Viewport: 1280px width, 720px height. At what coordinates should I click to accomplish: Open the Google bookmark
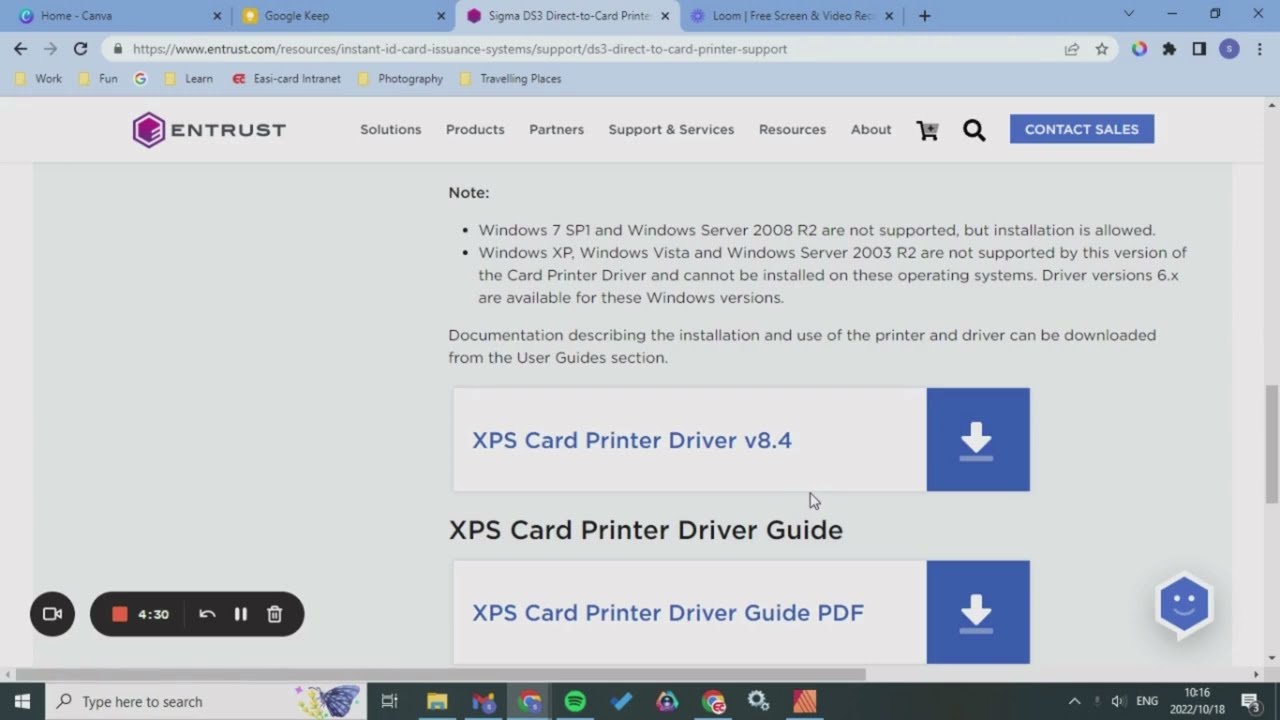140,78
